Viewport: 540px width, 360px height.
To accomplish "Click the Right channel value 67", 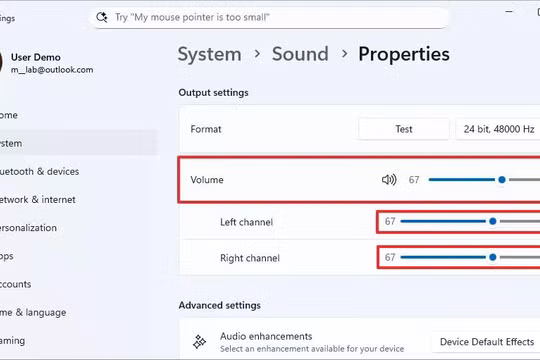I will coord(390,257).
